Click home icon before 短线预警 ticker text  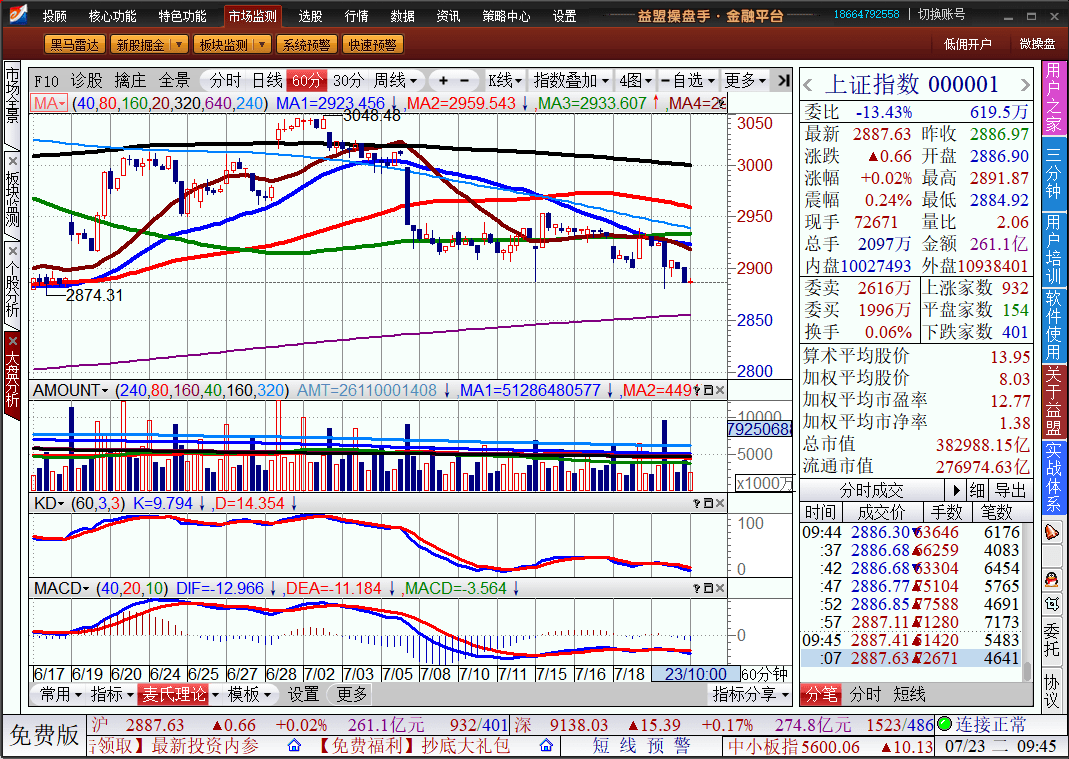click(547, 746)
